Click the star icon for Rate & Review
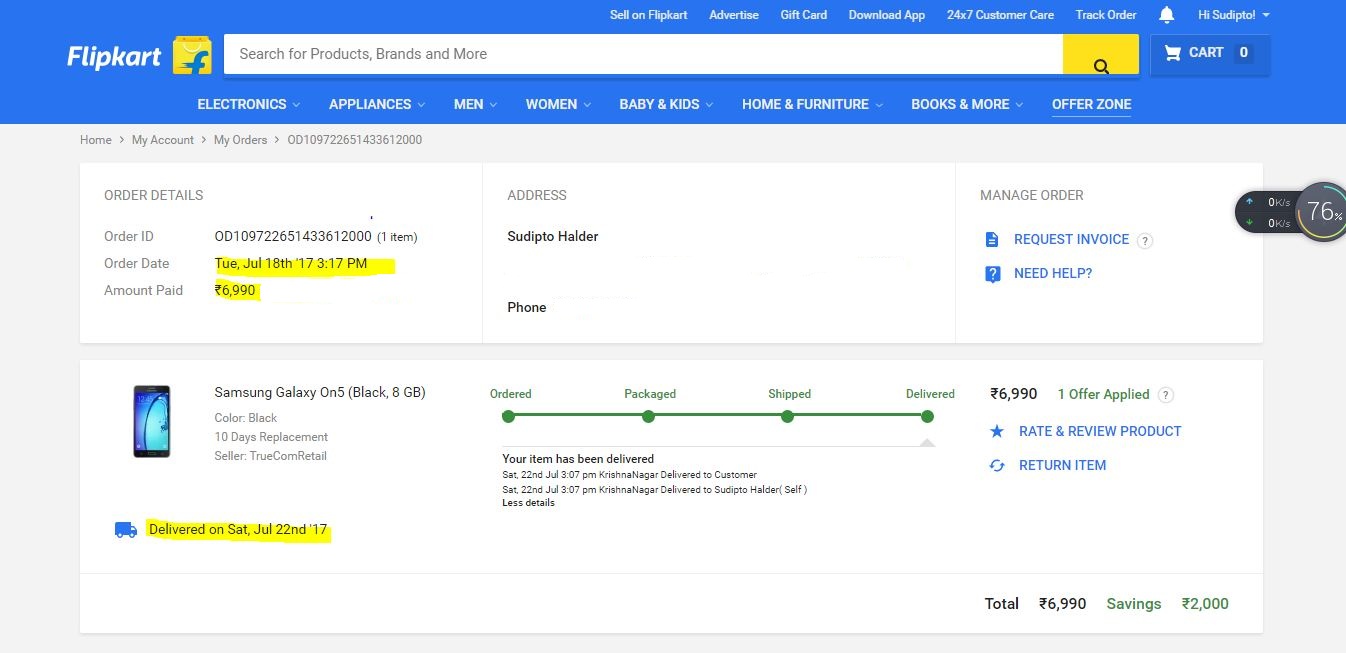Screen dimensions: 1346x653 (x=996, y=431)
